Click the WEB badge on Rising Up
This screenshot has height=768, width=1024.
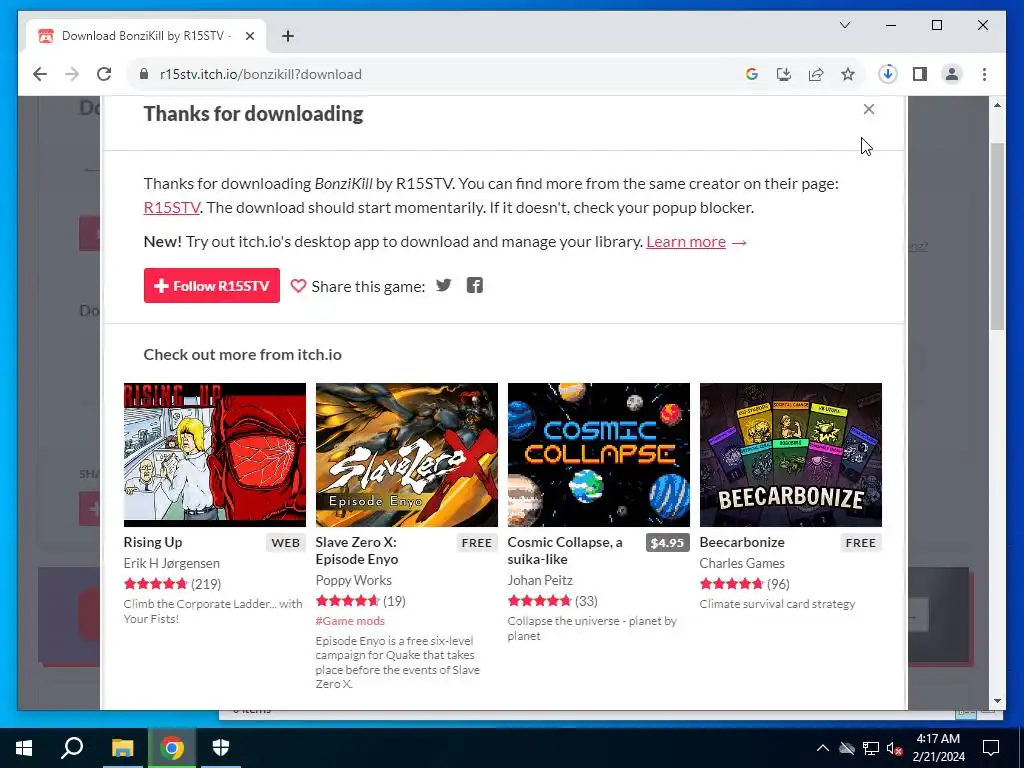coord(285,543)
